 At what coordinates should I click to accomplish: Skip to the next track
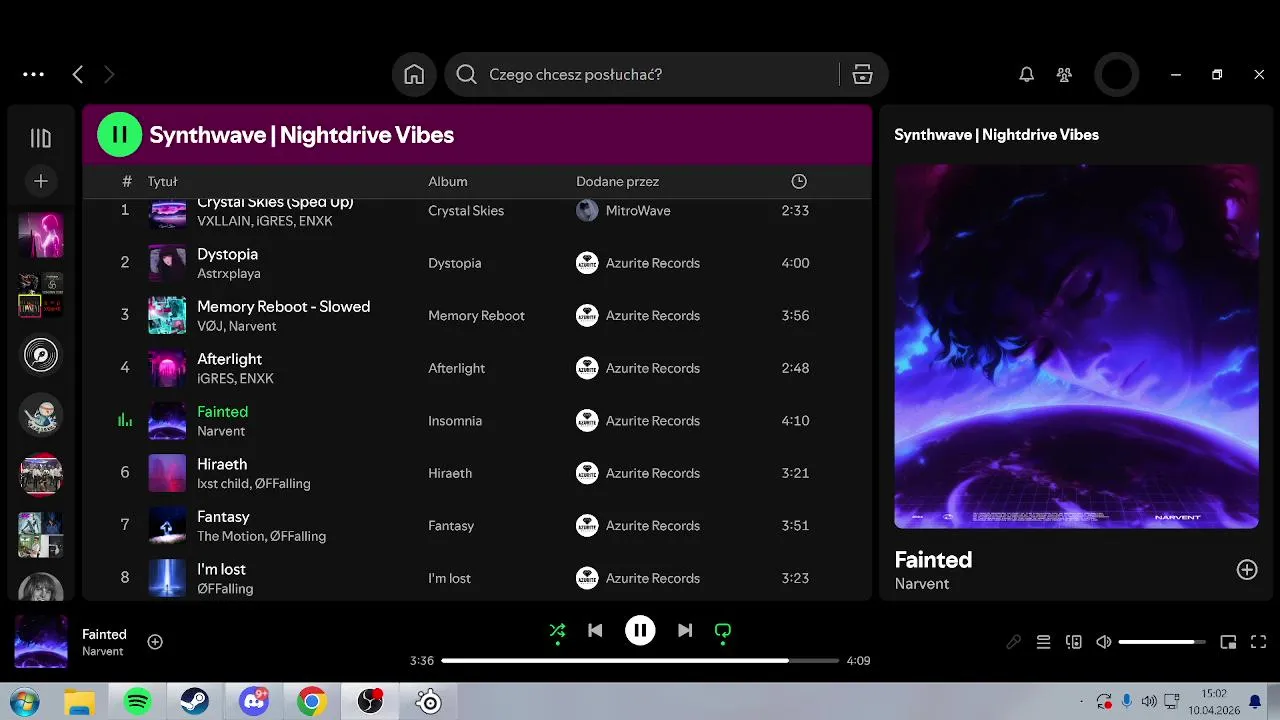click(x=685, y=630)
